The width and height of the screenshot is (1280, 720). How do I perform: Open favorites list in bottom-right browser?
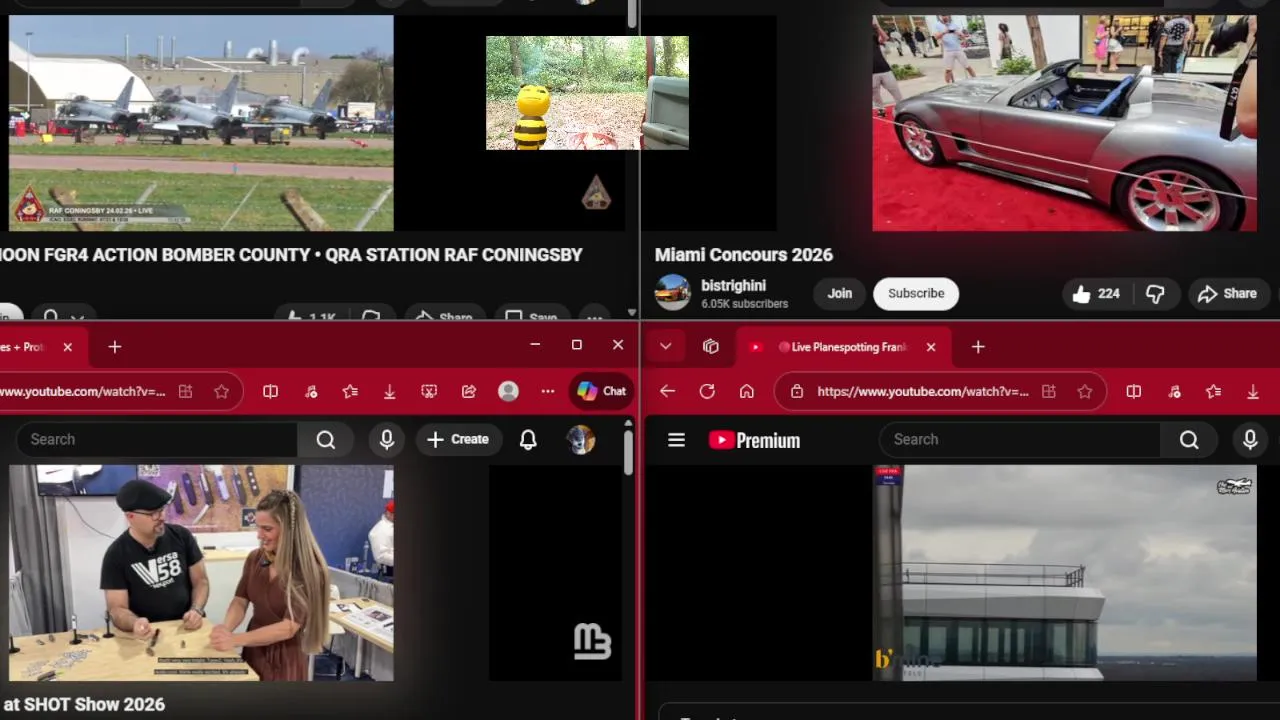[1213, 392]
